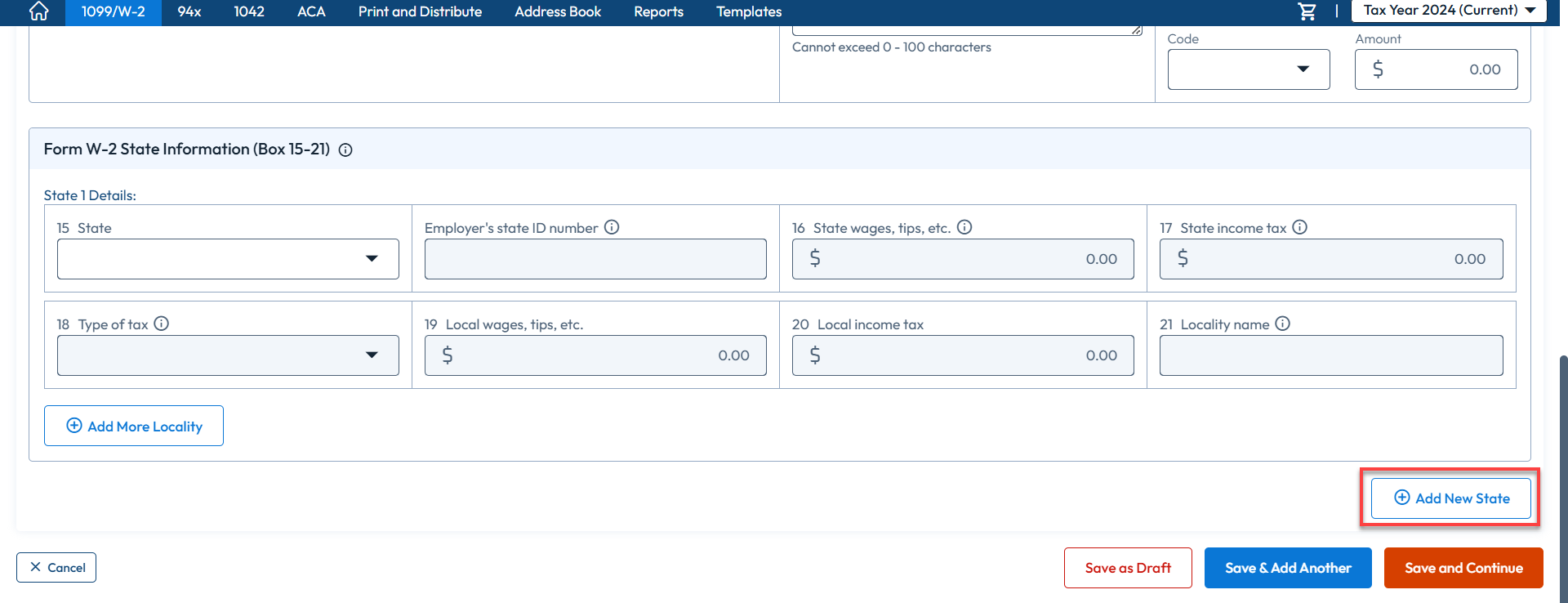This screenshot has width=1568, height=603.
Task: Click the State income tax amount field
Action: (x=1331, y=259)
